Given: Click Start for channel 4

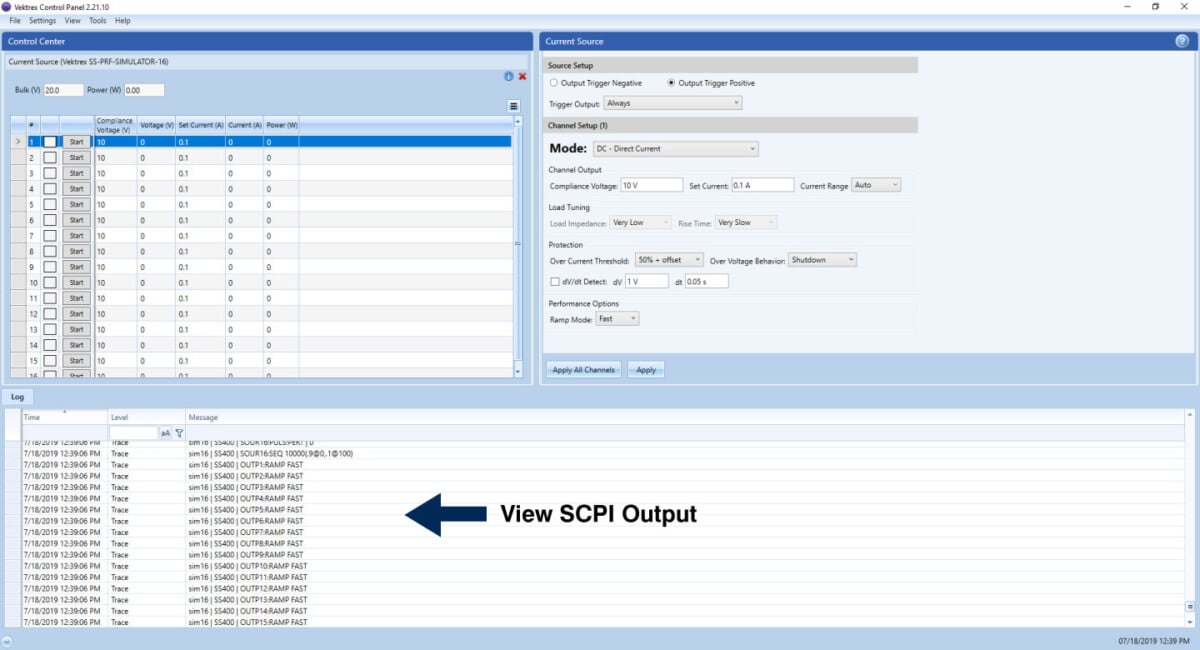Looking at the screenshot, I should click(76, 189).
